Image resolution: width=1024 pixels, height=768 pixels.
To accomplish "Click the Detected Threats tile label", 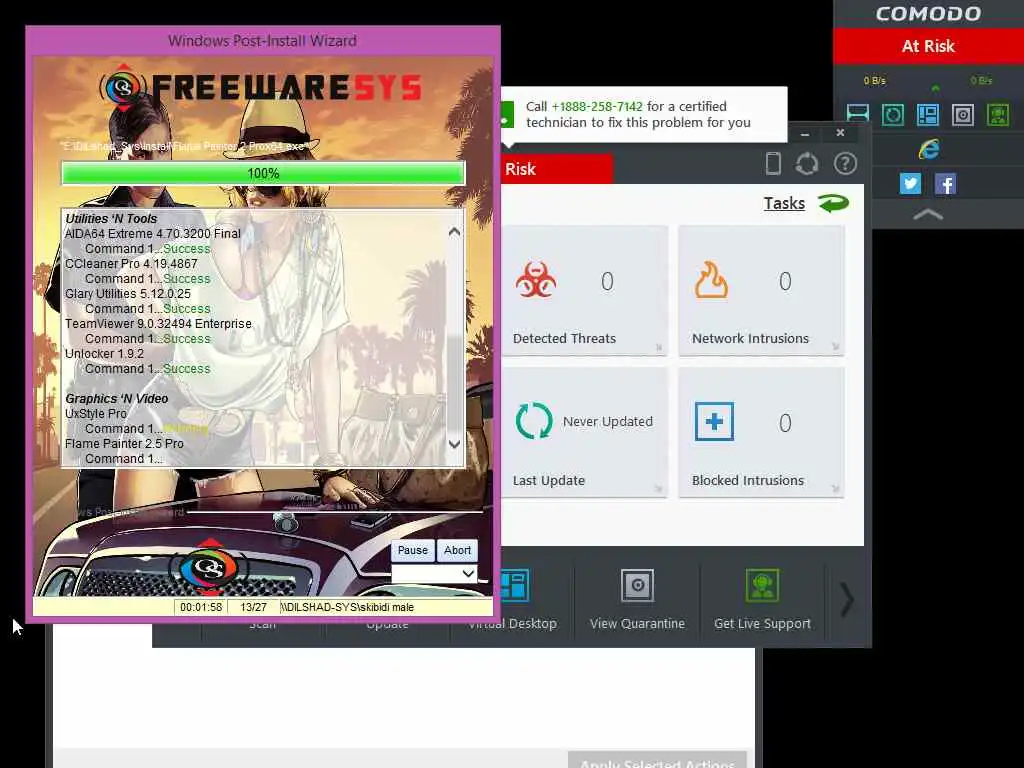I will point(564,338).
